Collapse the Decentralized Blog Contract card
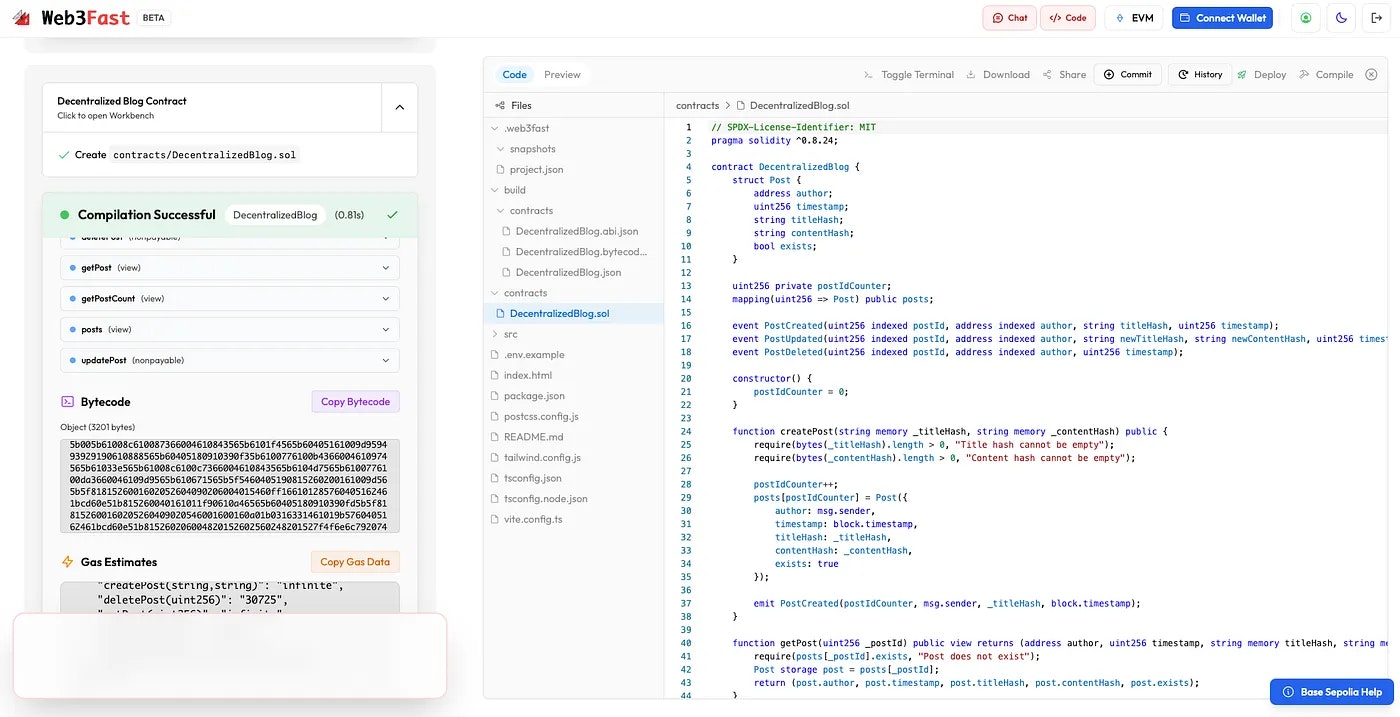 (x=399, y=107)
